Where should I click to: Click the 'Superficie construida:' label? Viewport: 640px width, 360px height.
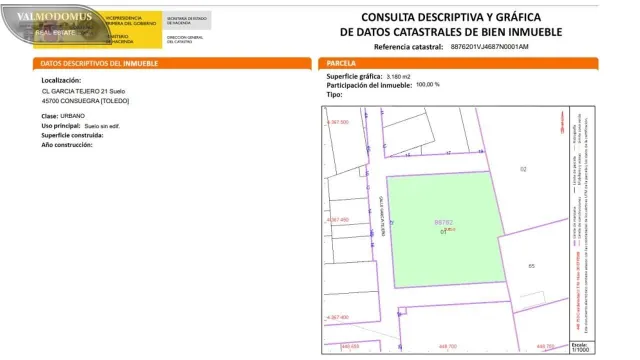tap(72, 136)
